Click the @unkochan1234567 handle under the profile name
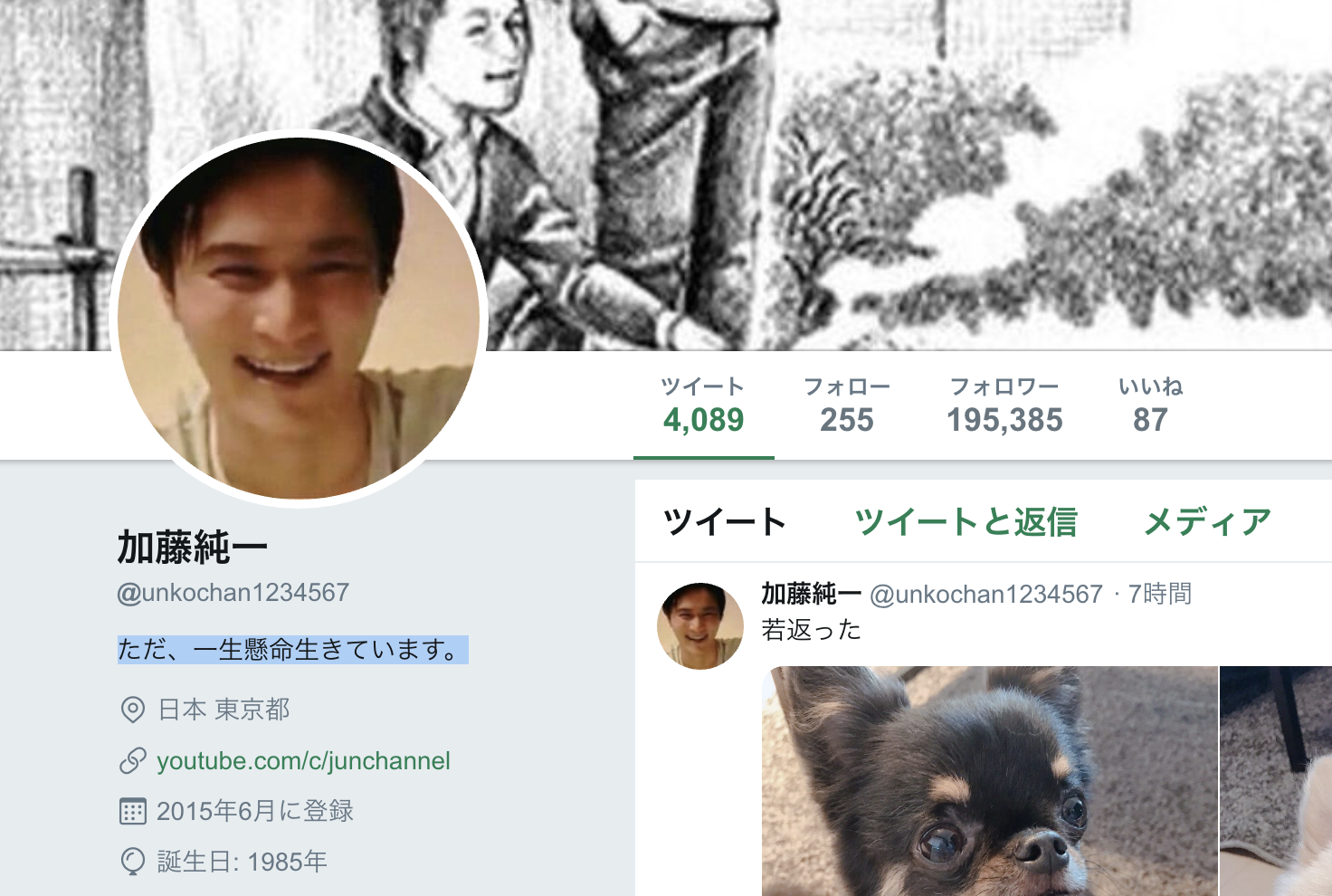 (233, 593)
